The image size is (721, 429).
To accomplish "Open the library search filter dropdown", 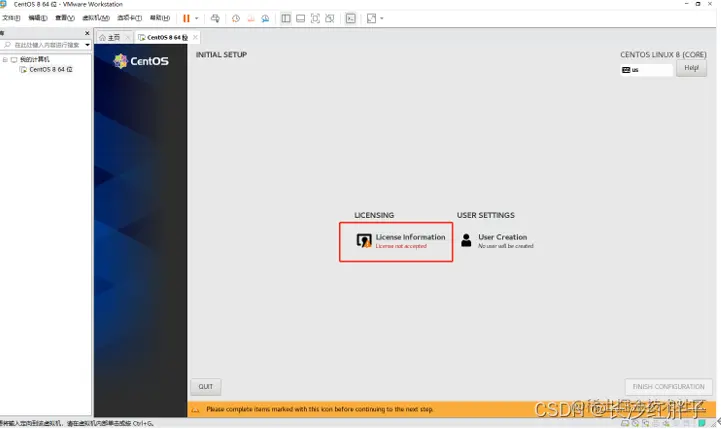I will tap(87, 45).
